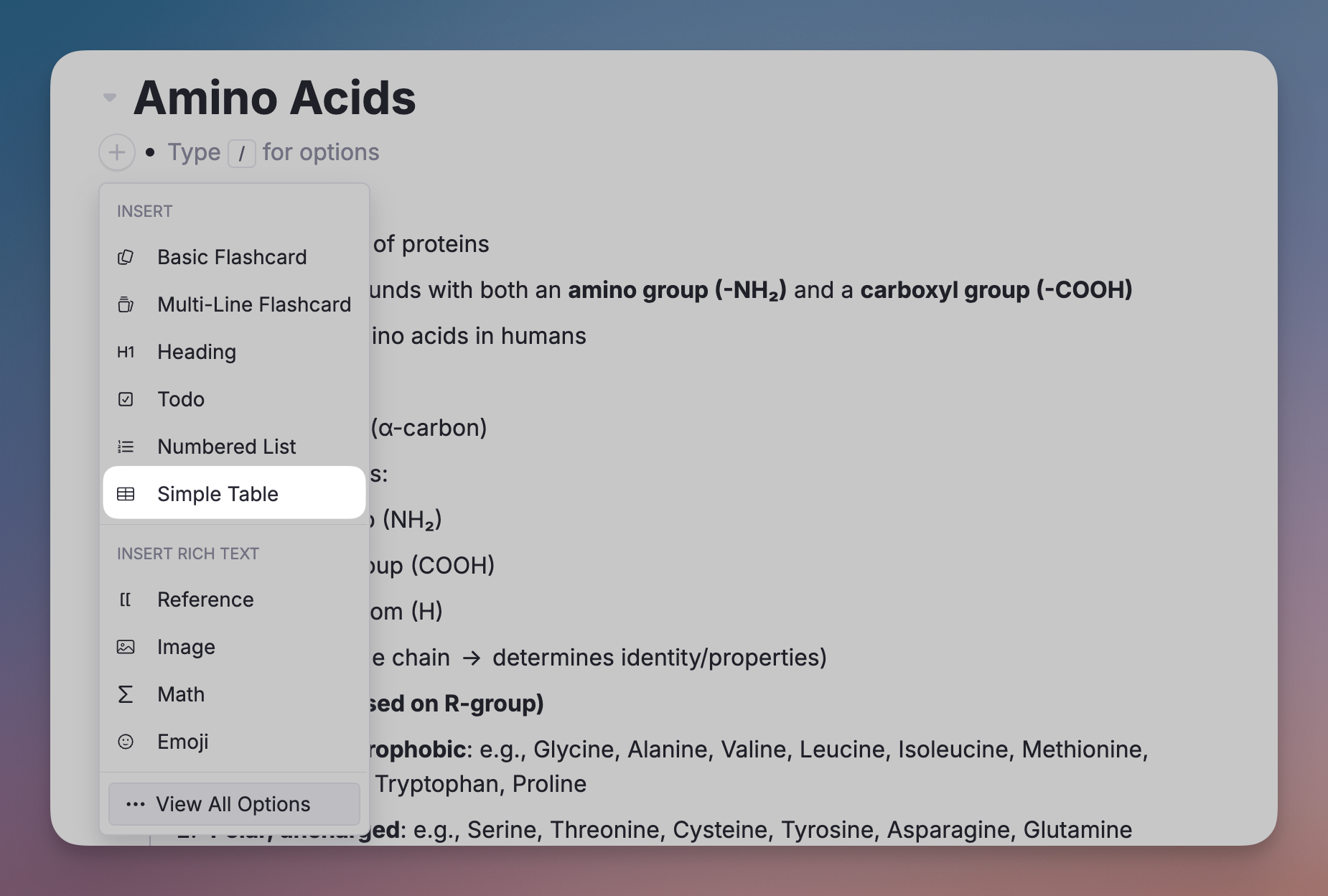Click the Numbered List icon
Image resolution: width=1328 pixels, height=896 pixels.
(x=126, y=447)
